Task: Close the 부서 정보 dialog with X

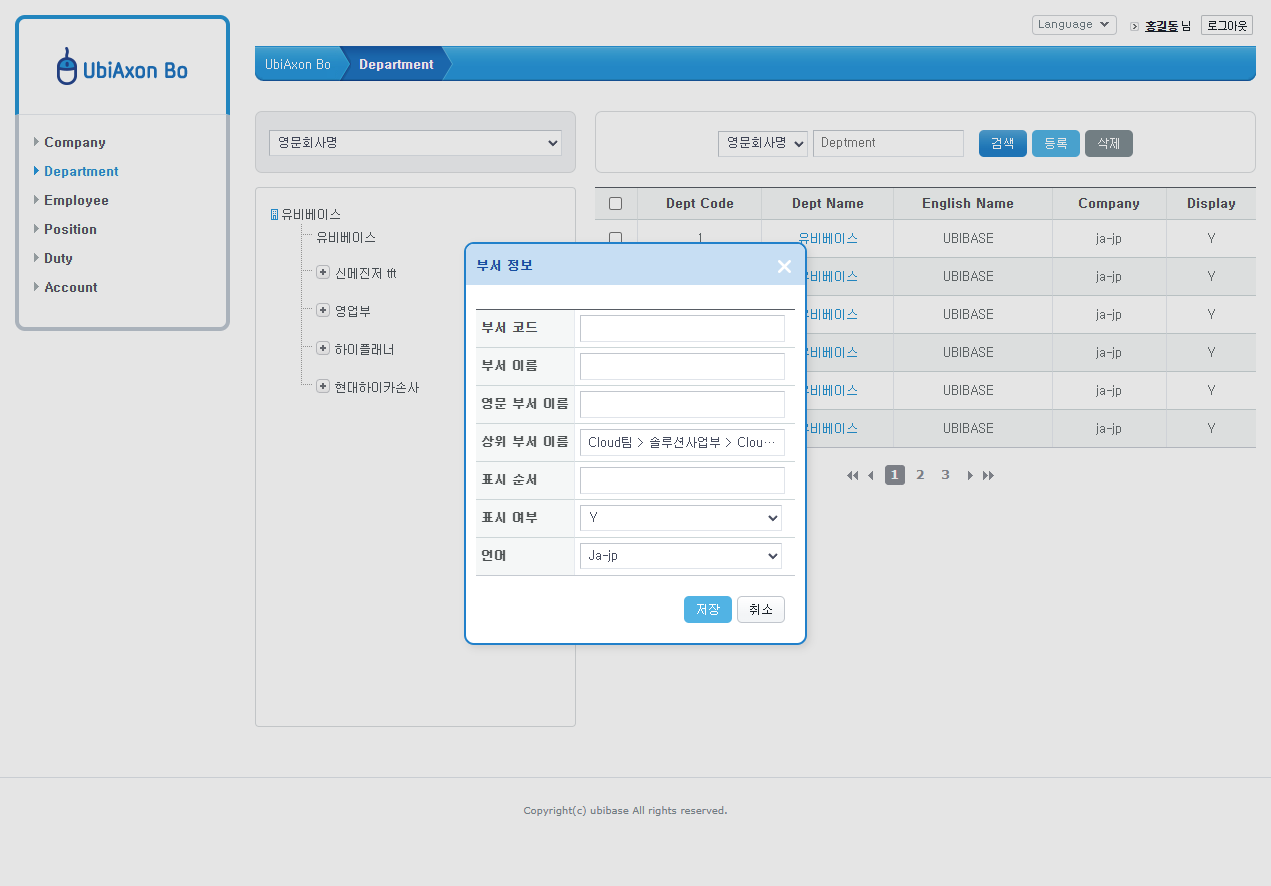Action: point(784,266)
